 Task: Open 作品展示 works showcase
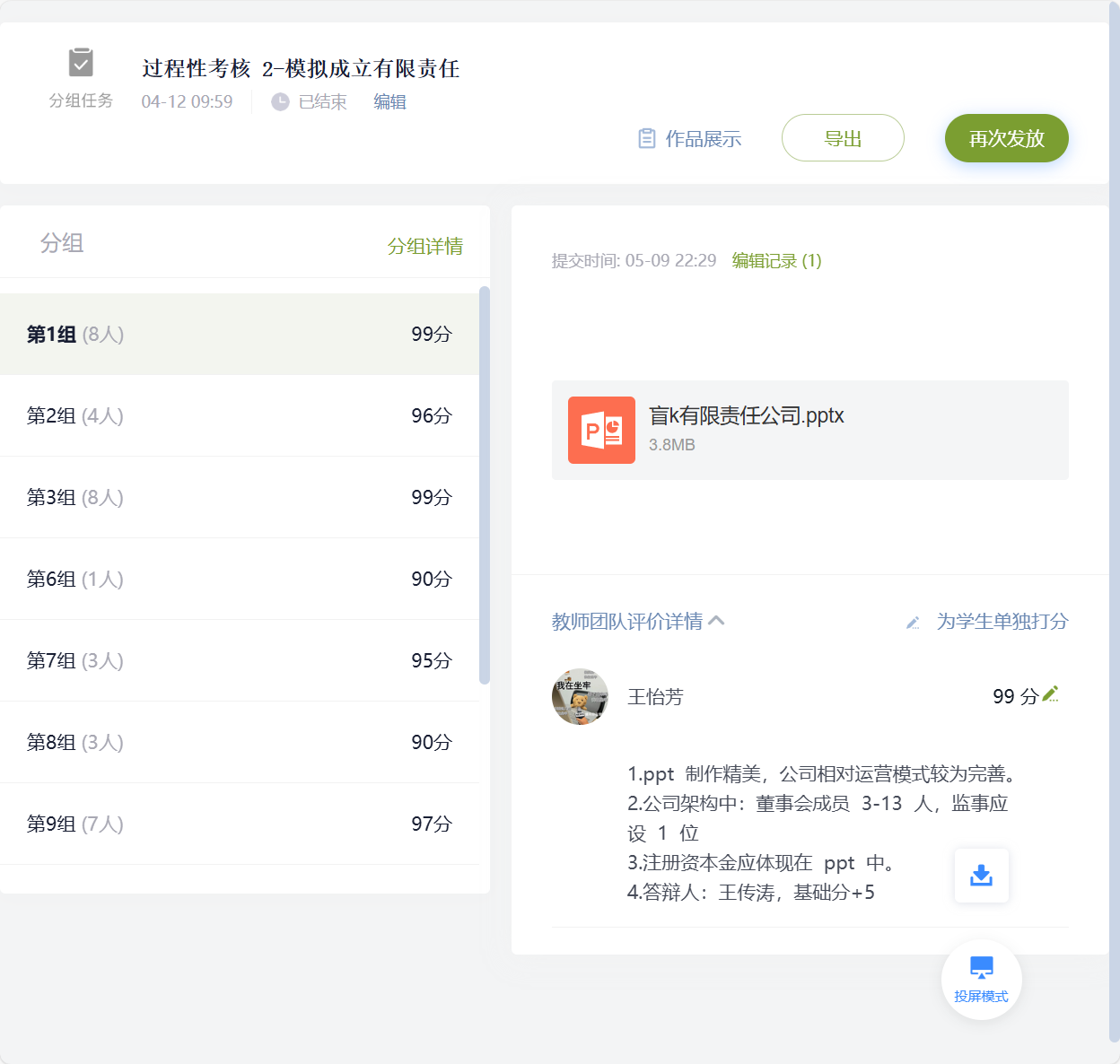tap(689, 139)
